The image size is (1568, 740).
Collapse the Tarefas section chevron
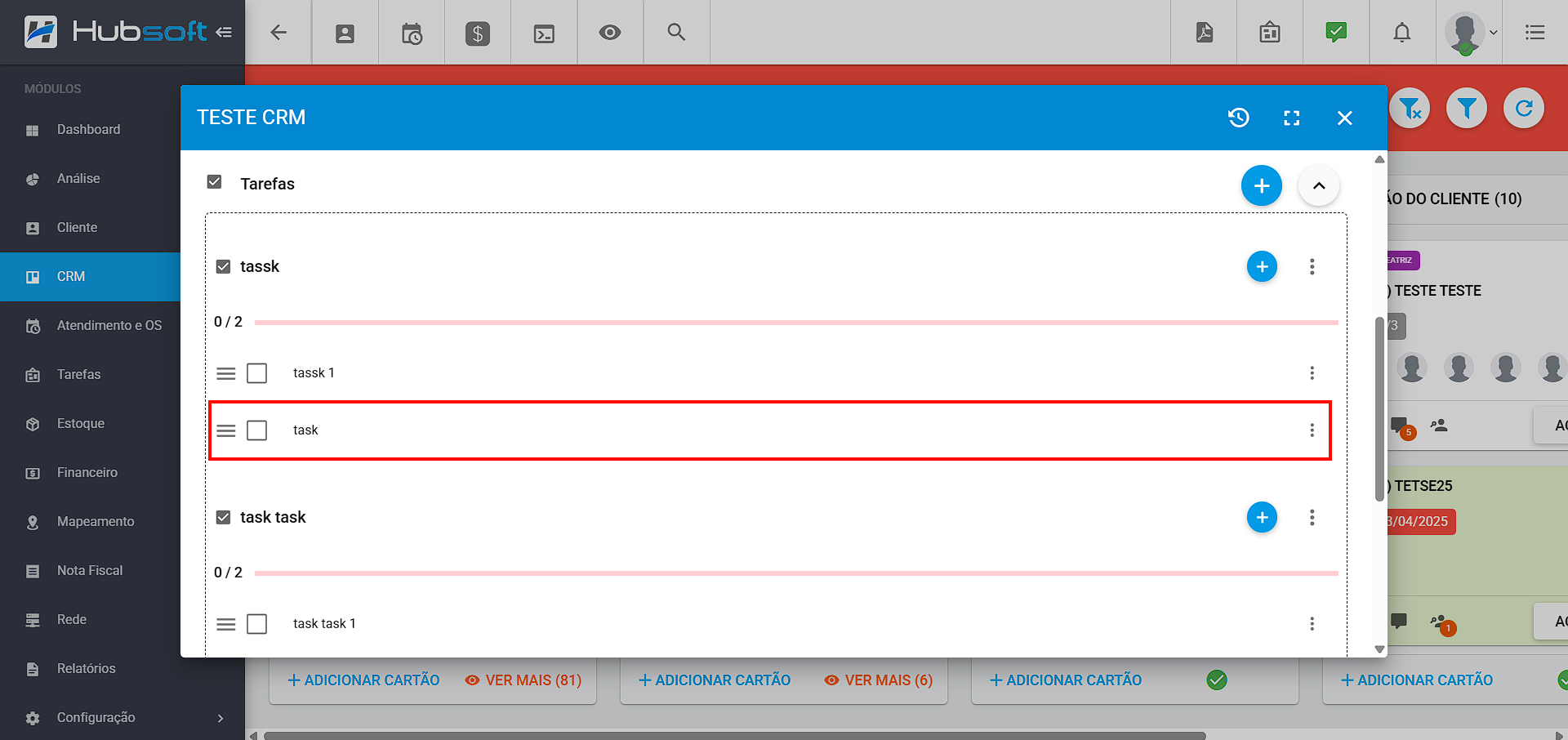[1319, 185]
